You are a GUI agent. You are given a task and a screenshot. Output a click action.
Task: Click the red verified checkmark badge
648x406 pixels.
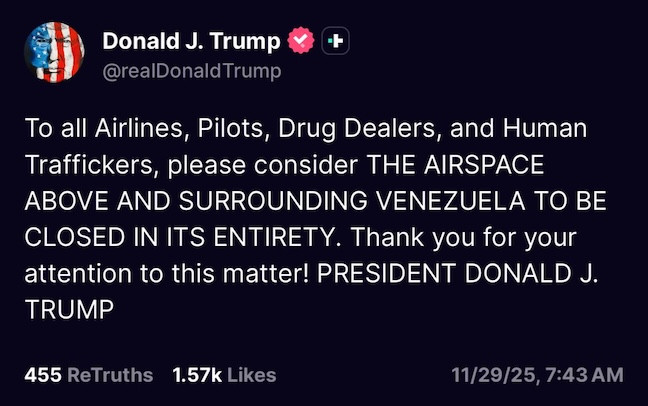point(301,41)
